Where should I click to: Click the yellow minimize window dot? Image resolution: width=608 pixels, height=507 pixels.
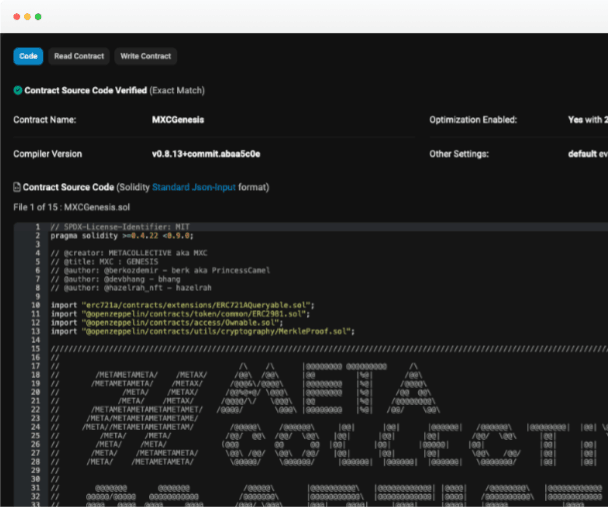(27, 17)
